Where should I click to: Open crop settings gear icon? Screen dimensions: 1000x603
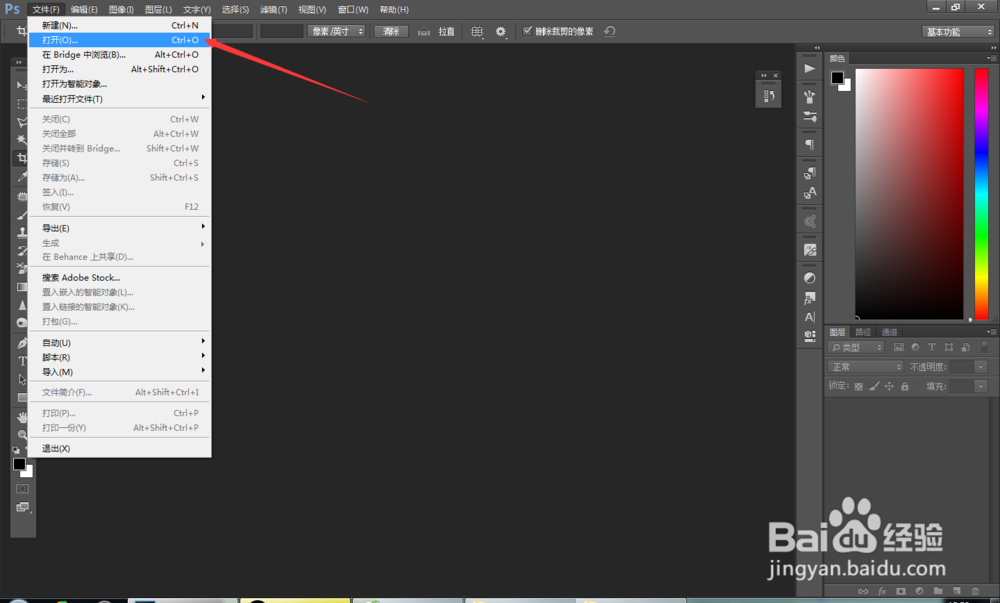pos(501,31)
